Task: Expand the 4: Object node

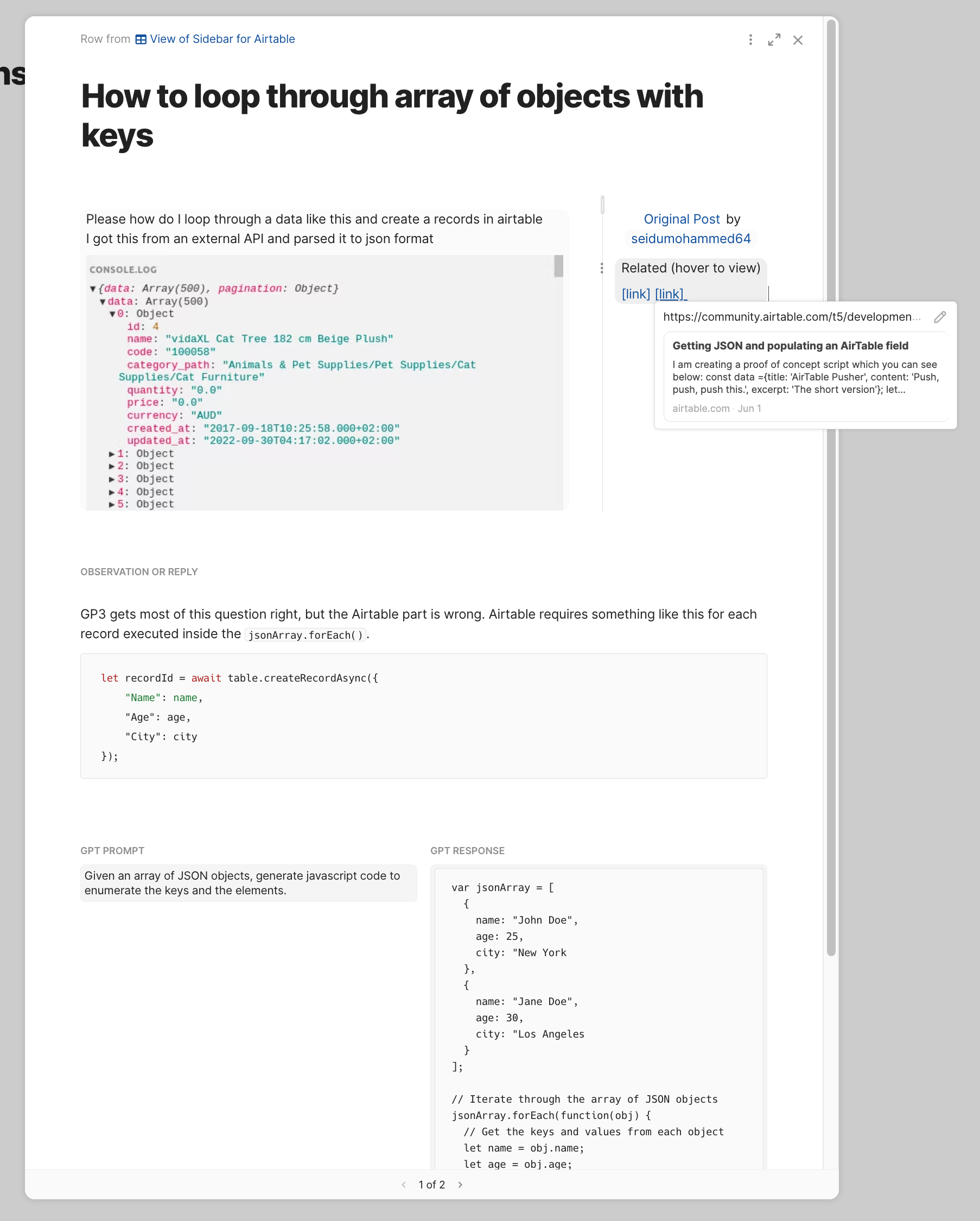Action: [x=112, y=492]
